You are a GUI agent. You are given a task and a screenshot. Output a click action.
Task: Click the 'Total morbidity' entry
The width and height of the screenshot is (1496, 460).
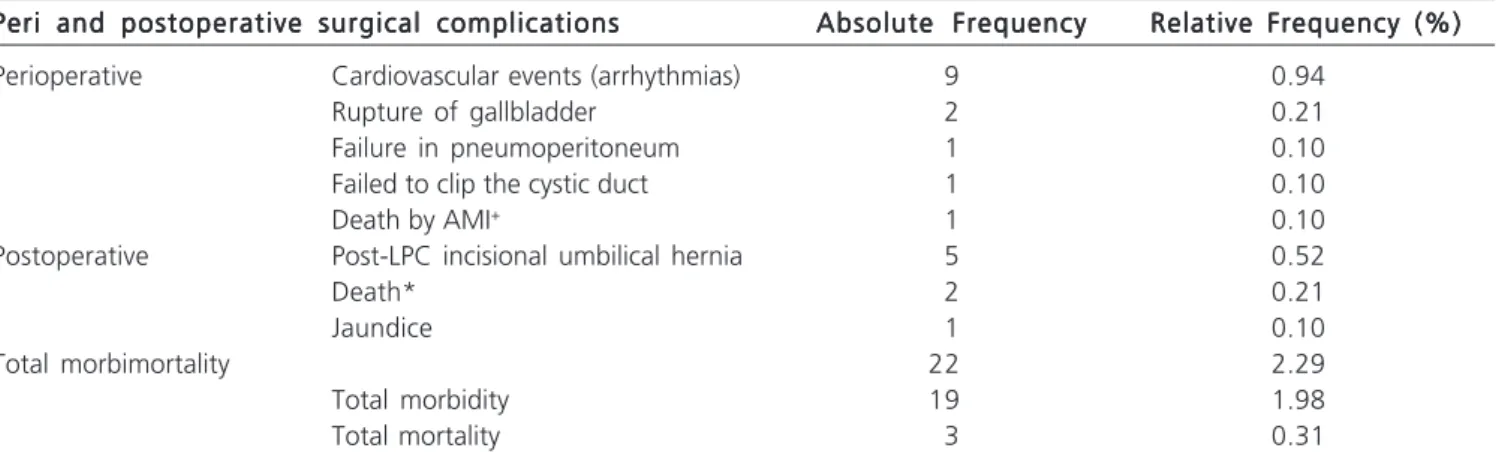tap(419, 400)
